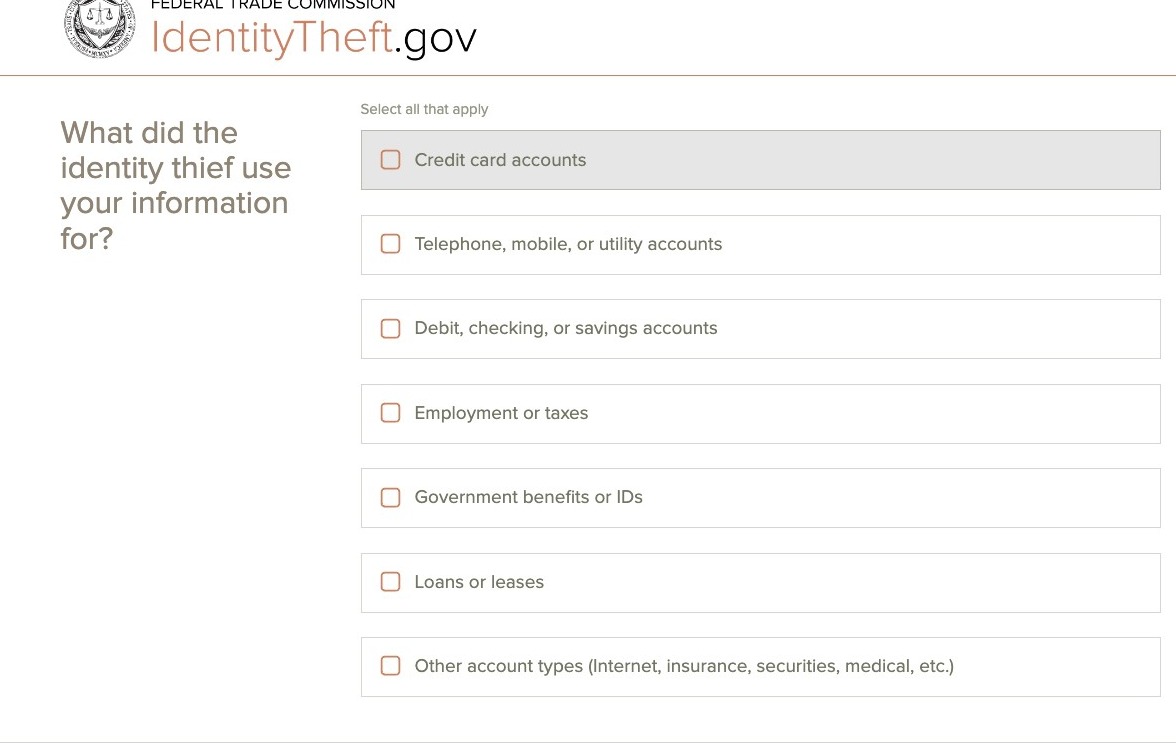Select the Loans or leases checkbox
Viewport: 1176px width, 745px height.
pyautogui.click(x=391, y=582)
